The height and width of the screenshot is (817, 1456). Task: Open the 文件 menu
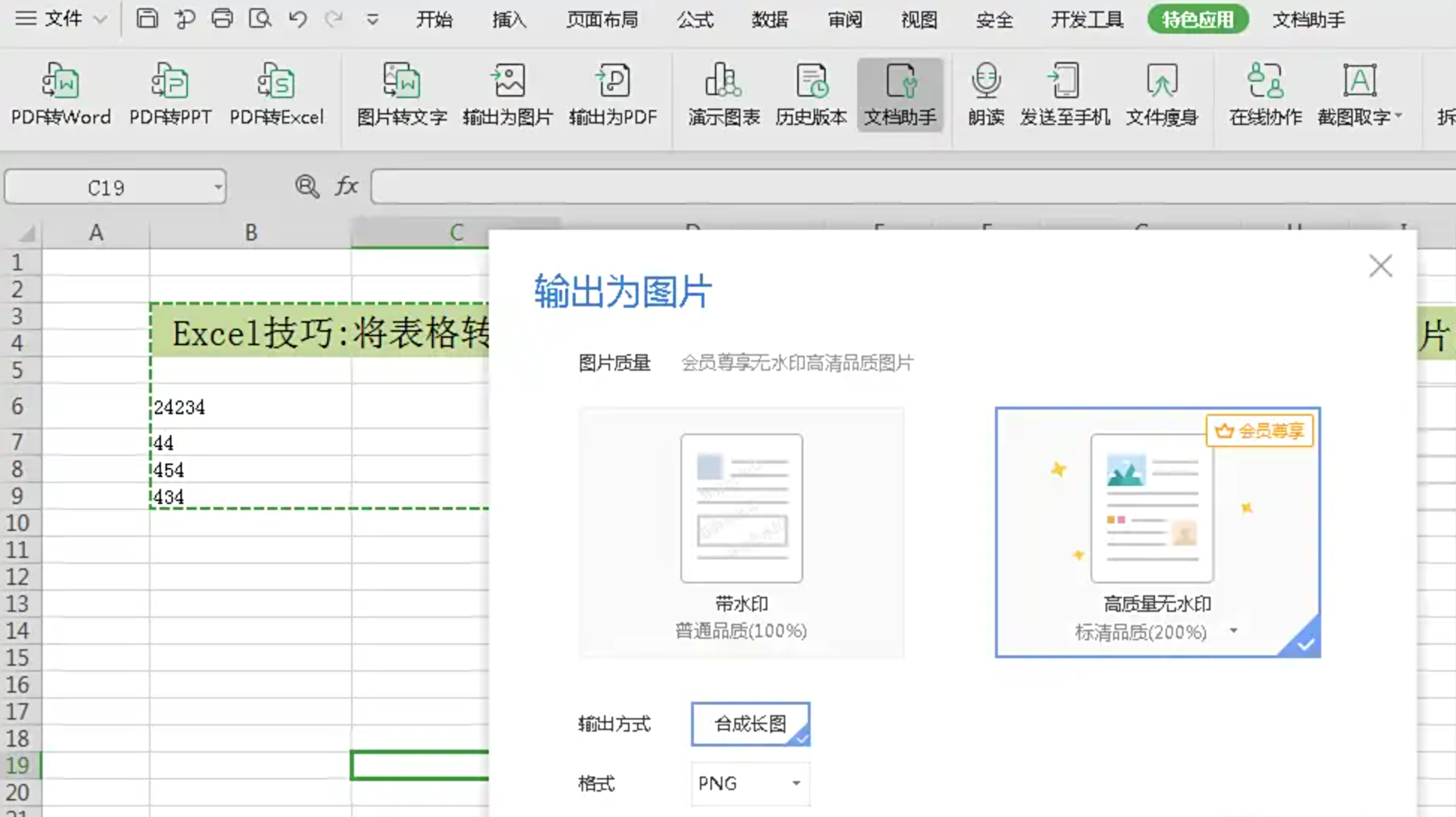tap(62, 19)
